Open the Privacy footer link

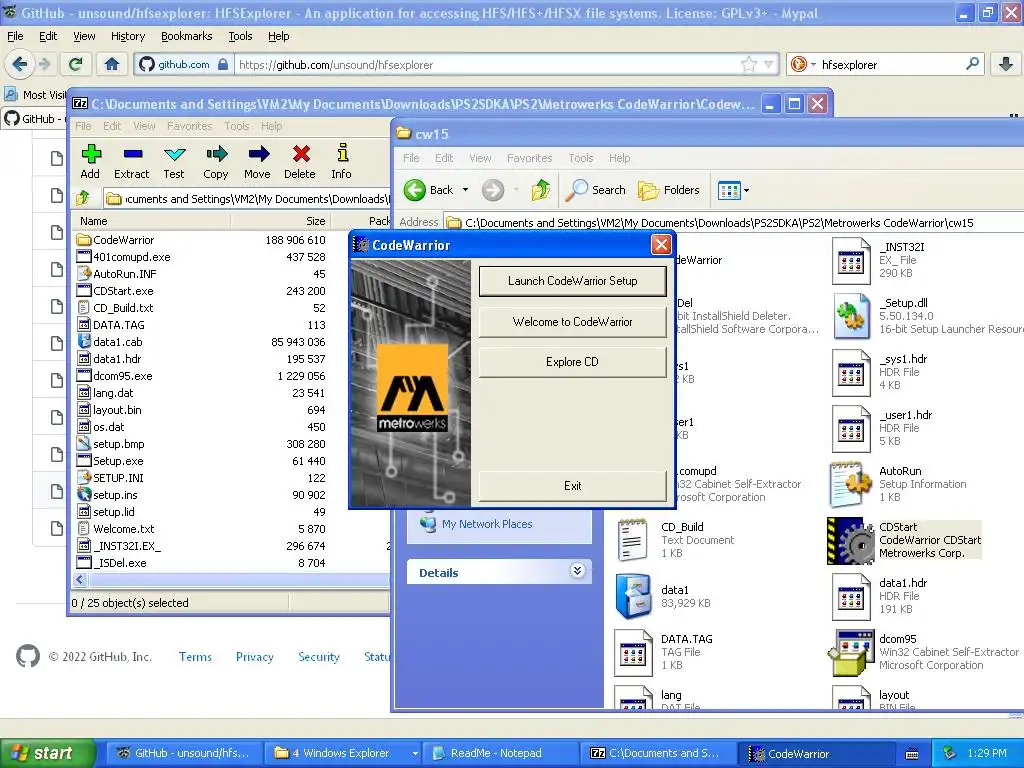tap(255, 656)
